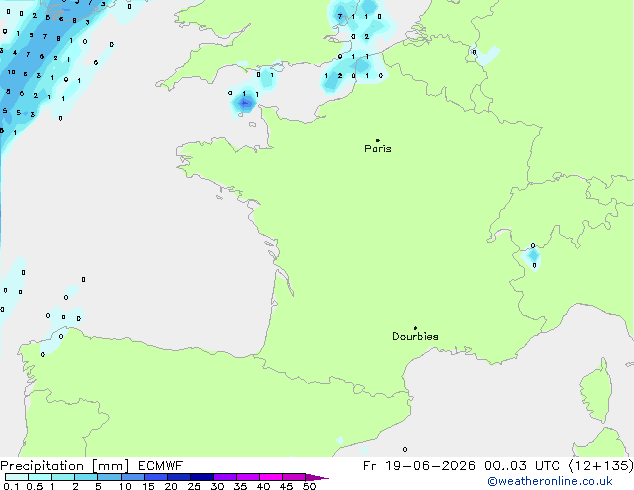The height and width of the screenshot is (490, 634).
Task: Click the 00..03 UTC time label
Action: point(522,466)
